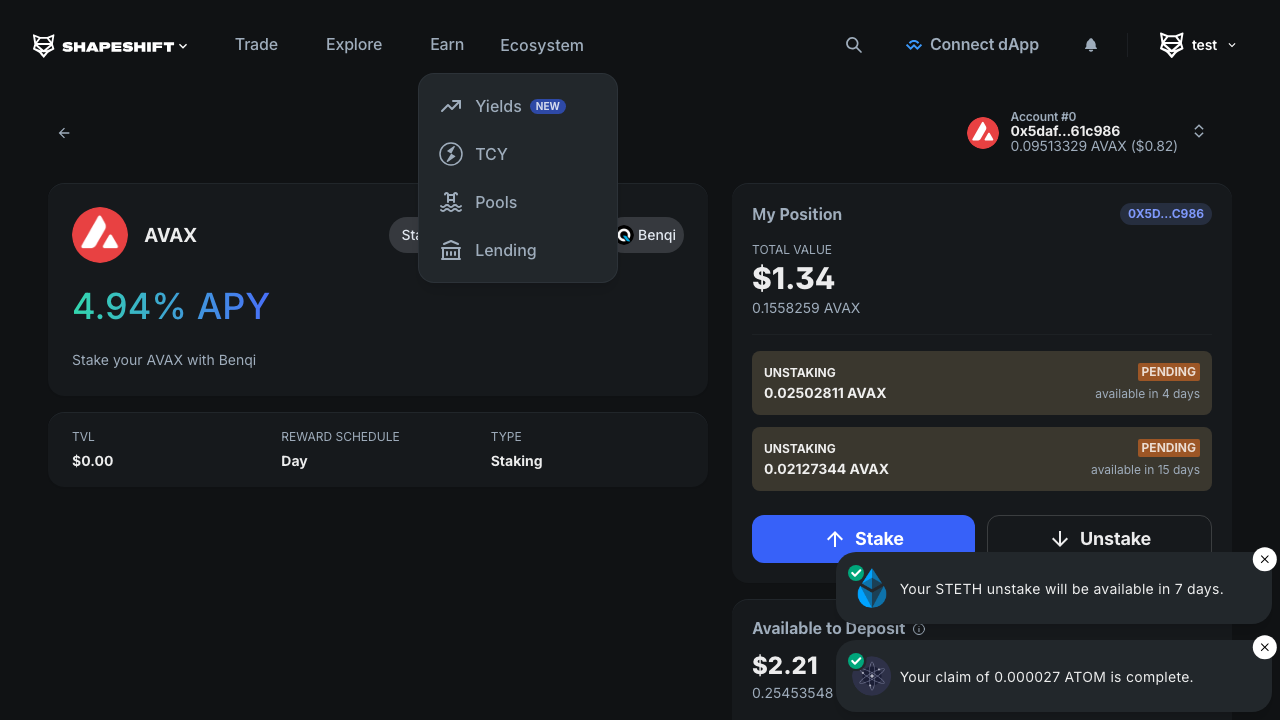Click the Benqi provider chip
The image size is (1280, 720).
tap(650, 235)
